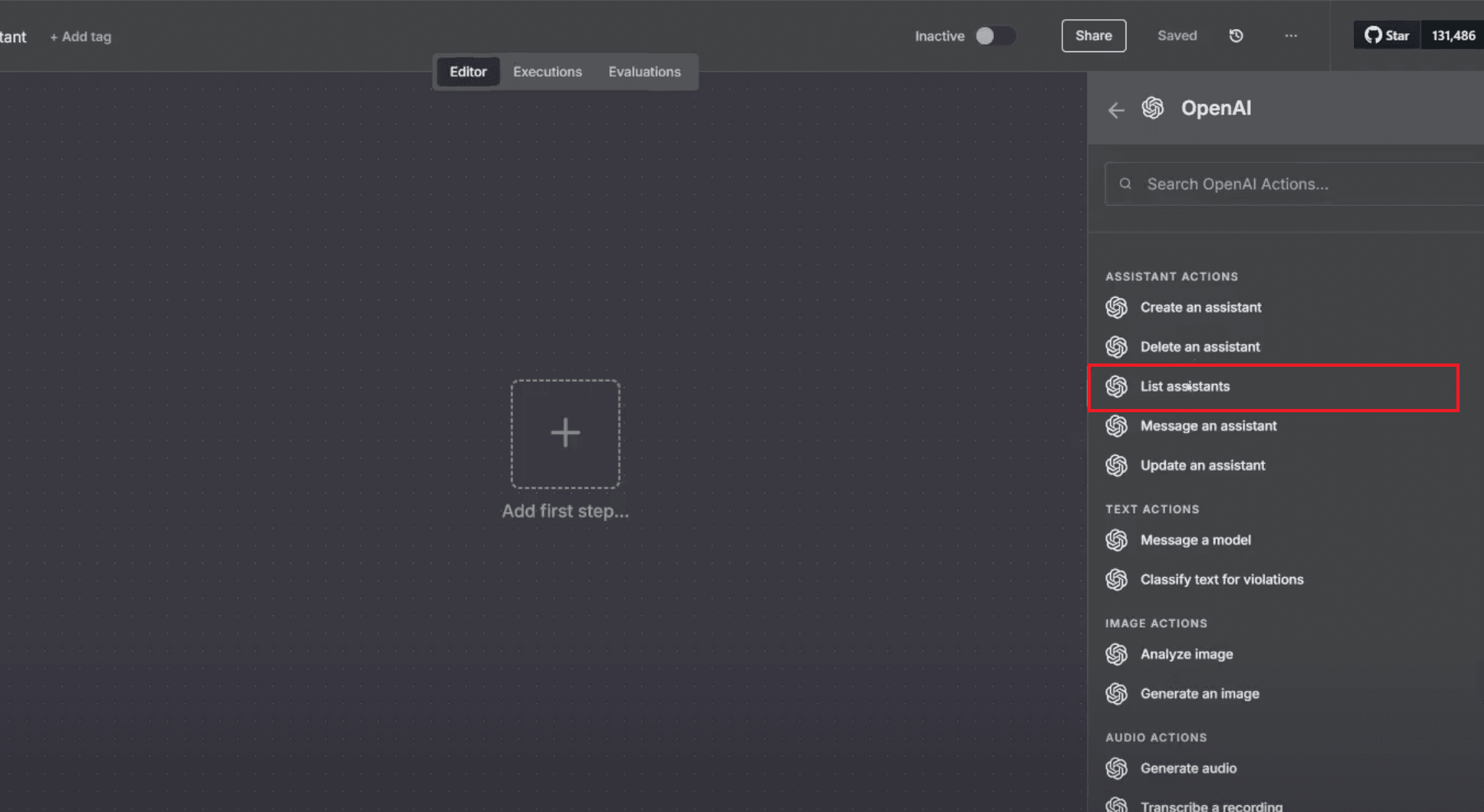
Task: Open the three-dots more options menu
Action: click(1290, 36)
